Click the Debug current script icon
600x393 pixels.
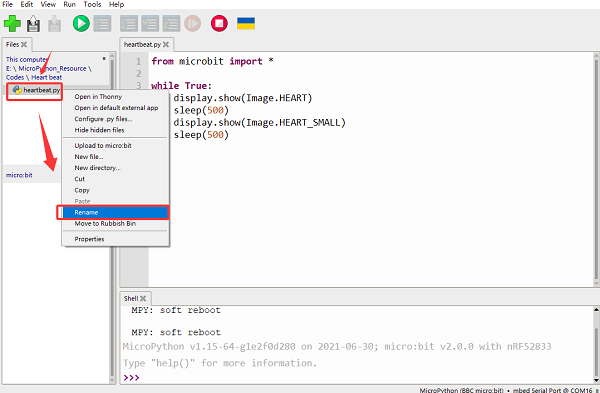coord(102,24)
